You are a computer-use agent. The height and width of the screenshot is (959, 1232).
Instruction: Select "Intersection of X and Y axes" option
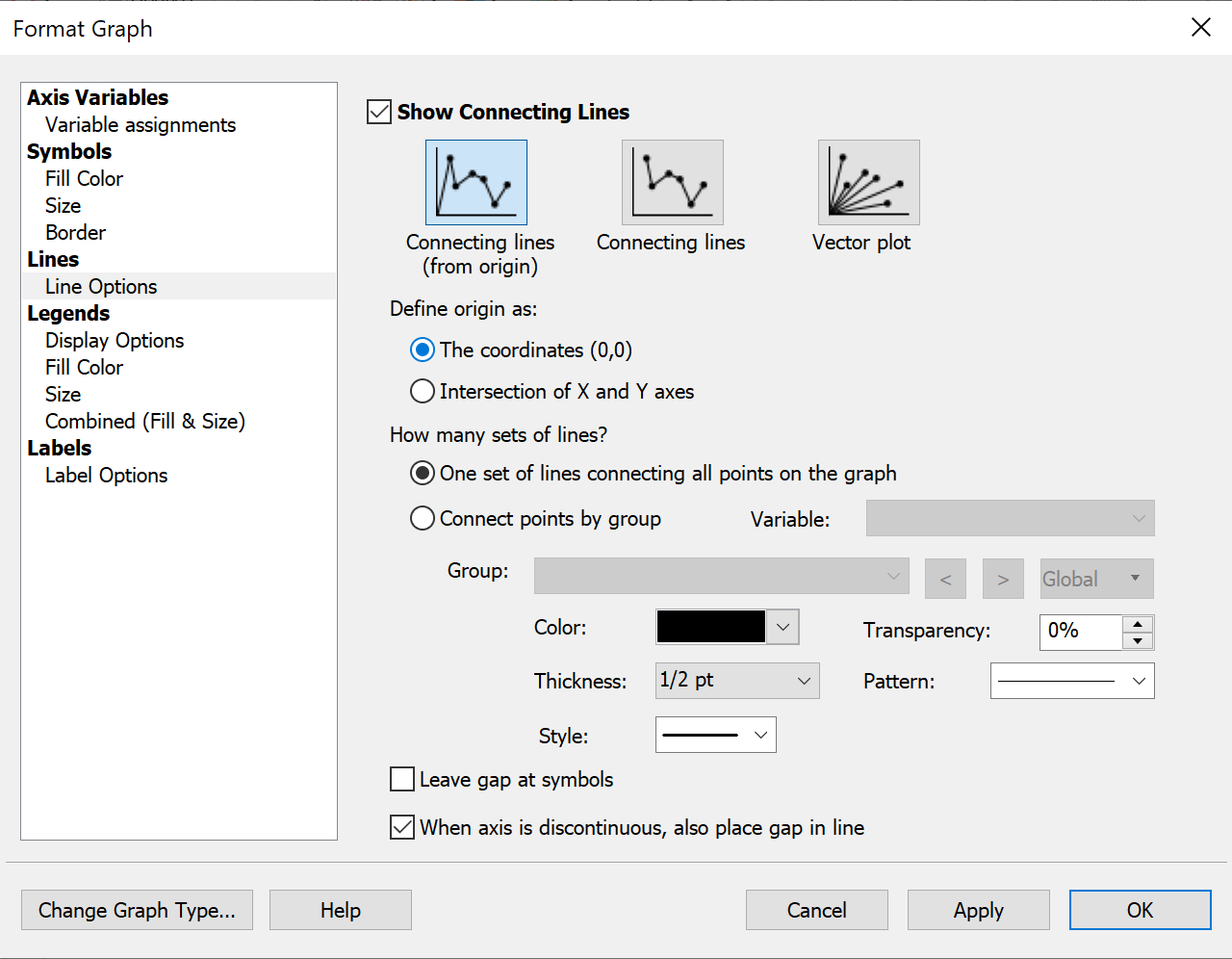pos(422,391)
